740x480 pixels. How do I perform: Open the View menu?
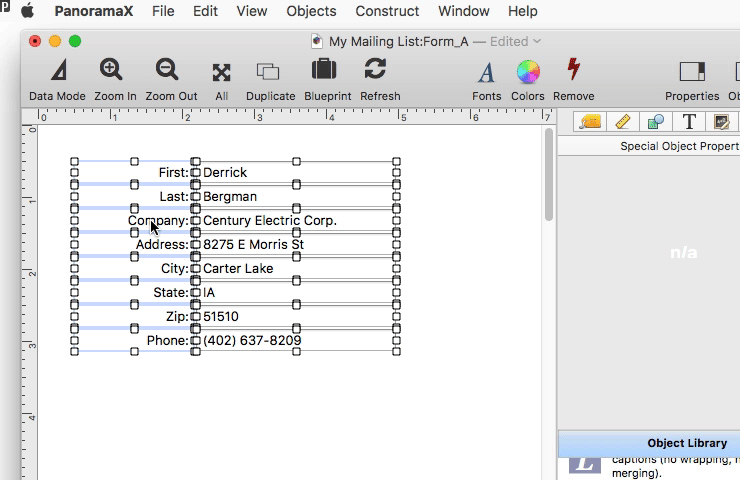click(x=252, y=11)
